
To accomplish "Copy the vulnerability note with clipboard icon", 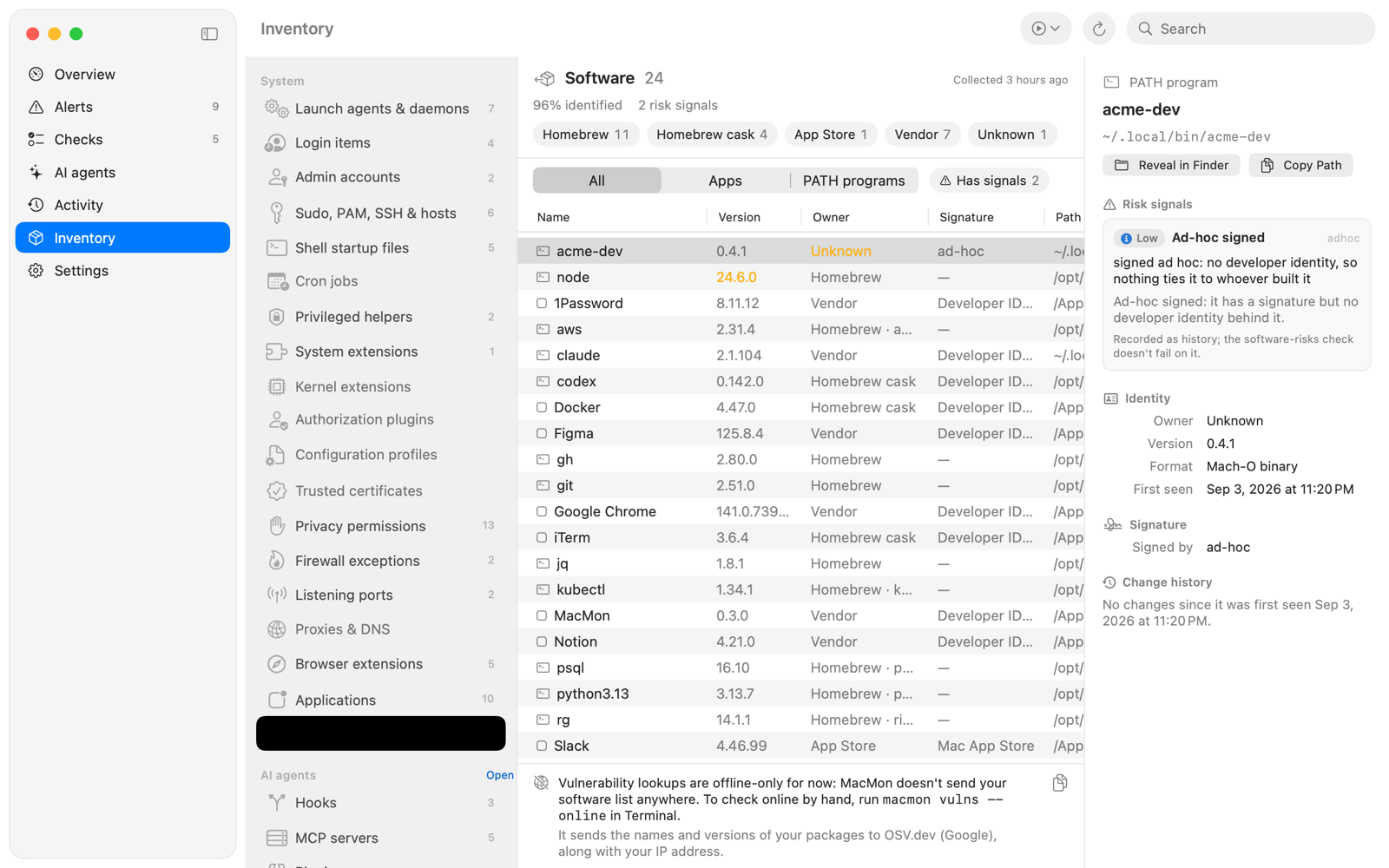I will (x=1060, y=783).
